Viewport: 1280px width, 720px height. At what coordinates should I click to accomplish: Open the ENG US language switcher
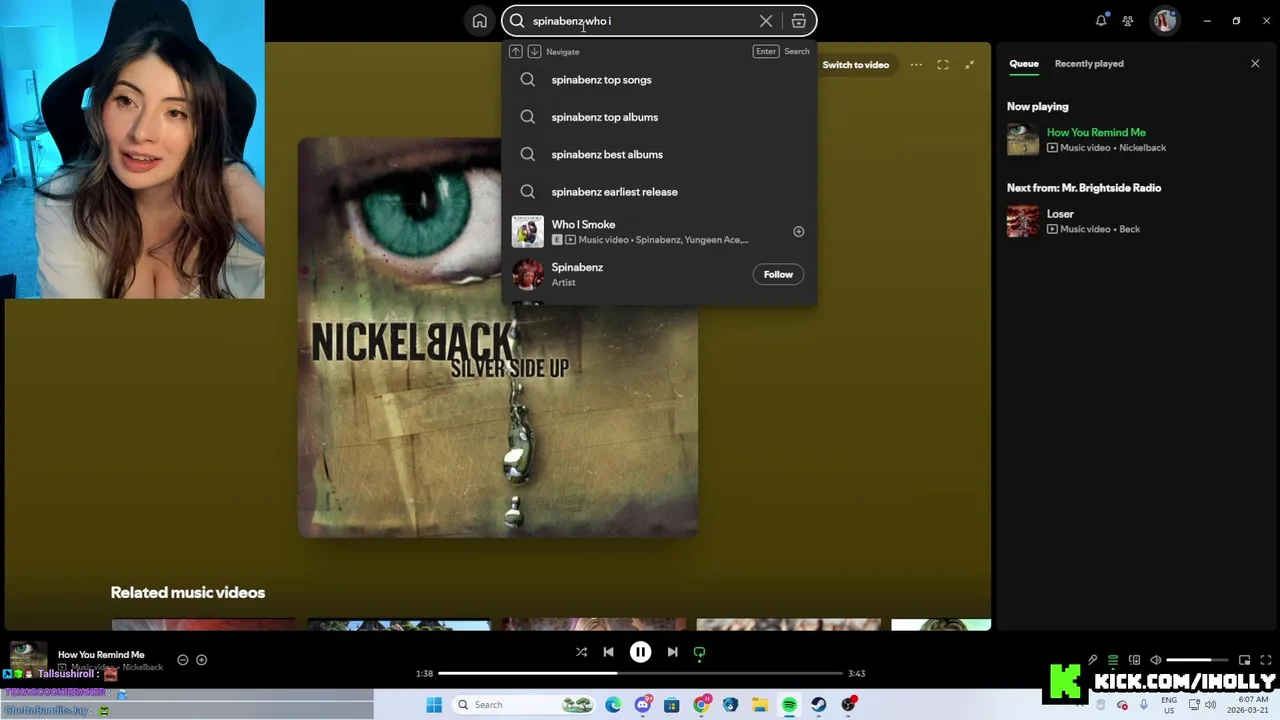click(1169, 705)
